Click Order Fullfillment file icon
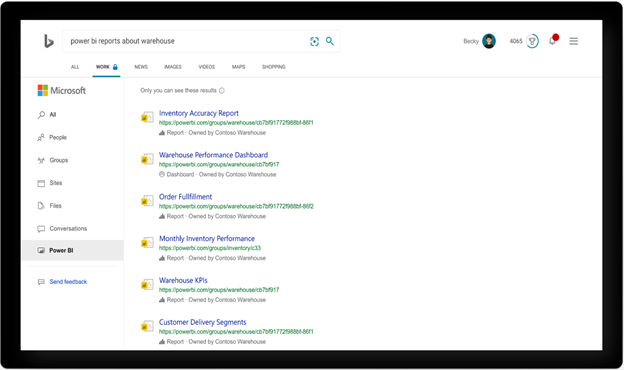 pos(147,201)
